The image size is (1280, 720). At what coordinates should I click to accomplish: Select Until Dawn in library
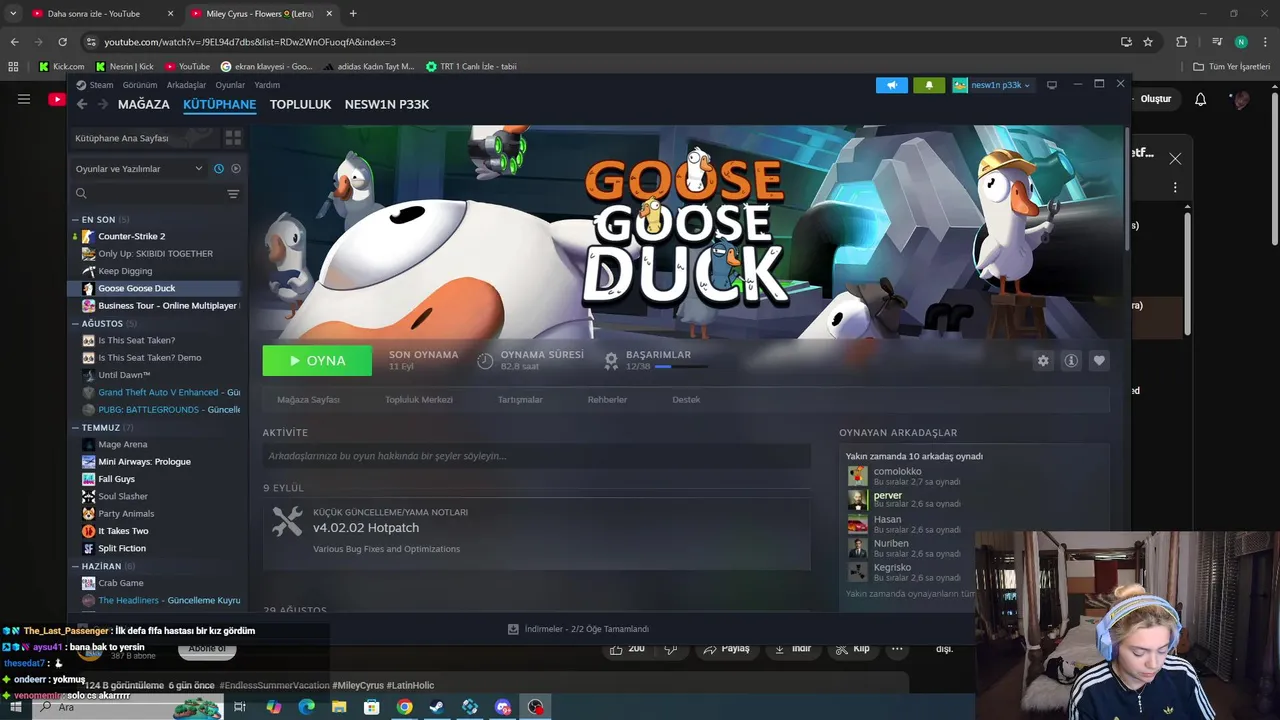click(x=124, y=375)
